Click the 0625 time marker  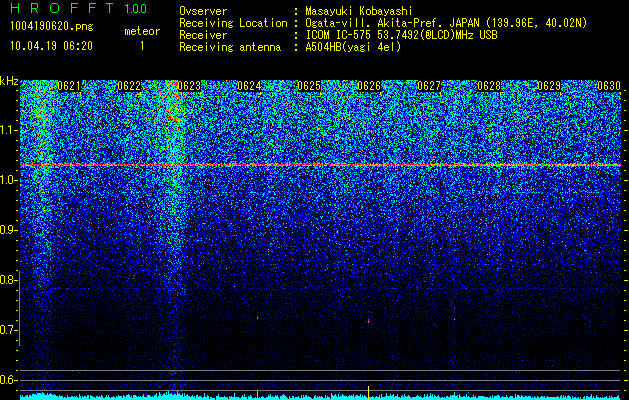pyautogui.click(x=309, y=86)
